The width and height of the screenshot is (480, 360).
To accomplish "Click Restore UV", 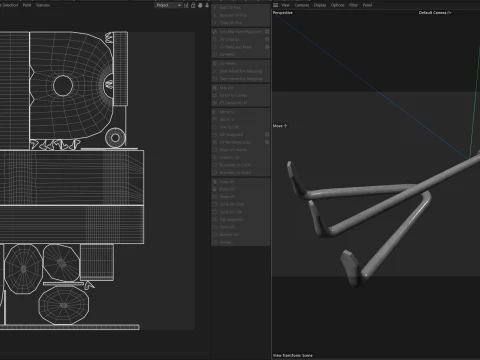I will pyautogui.click(x=240, y=235).
